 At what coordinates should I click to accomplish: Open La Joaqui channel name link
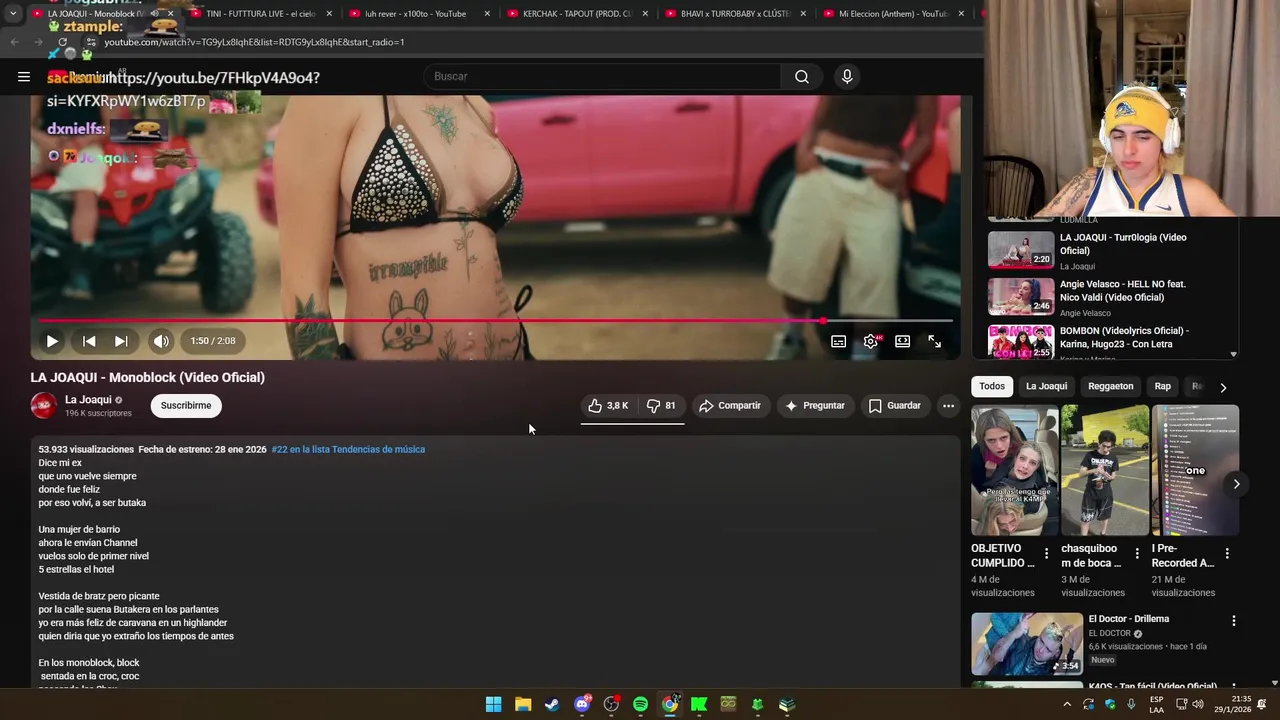point(88,400)
